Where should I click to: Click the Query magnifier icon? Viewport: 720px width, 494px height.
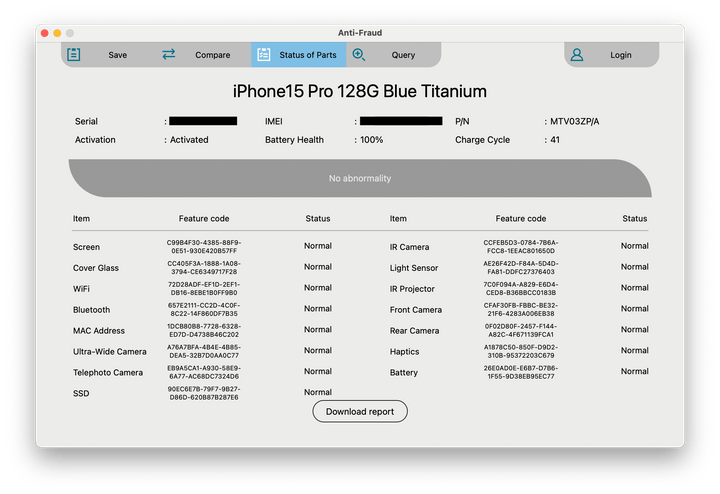coord(359,55)
